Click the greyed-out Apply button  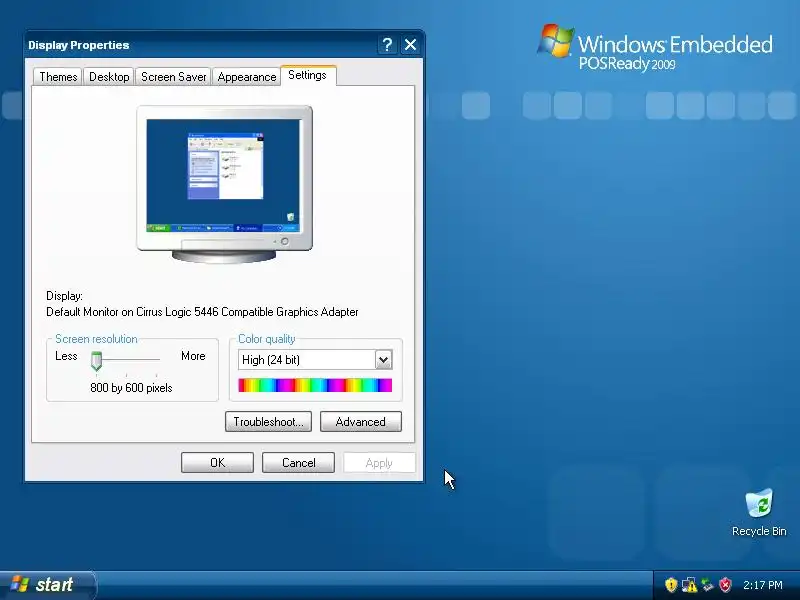[x=379, y=463]
